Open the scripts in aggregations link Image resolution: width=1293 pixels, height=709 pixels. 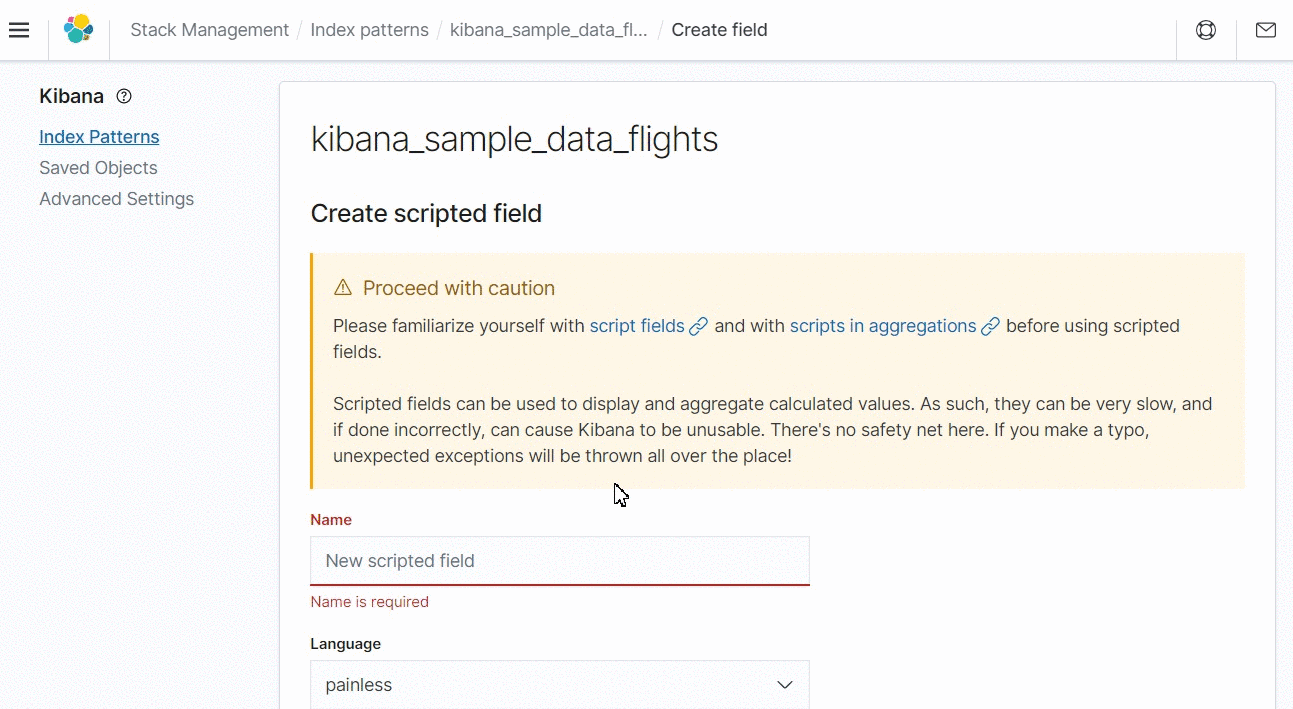pos(882,326)
